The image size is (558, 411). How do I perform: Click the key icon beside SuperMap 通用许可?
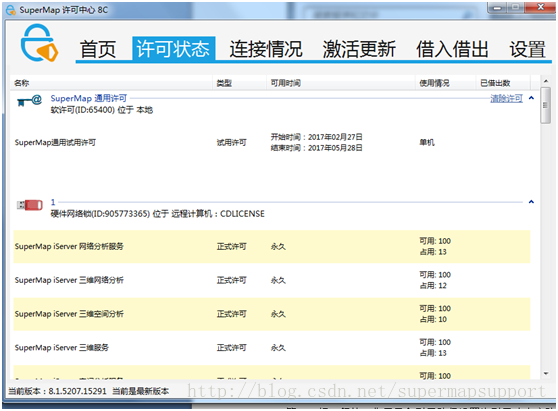point(29,101)
